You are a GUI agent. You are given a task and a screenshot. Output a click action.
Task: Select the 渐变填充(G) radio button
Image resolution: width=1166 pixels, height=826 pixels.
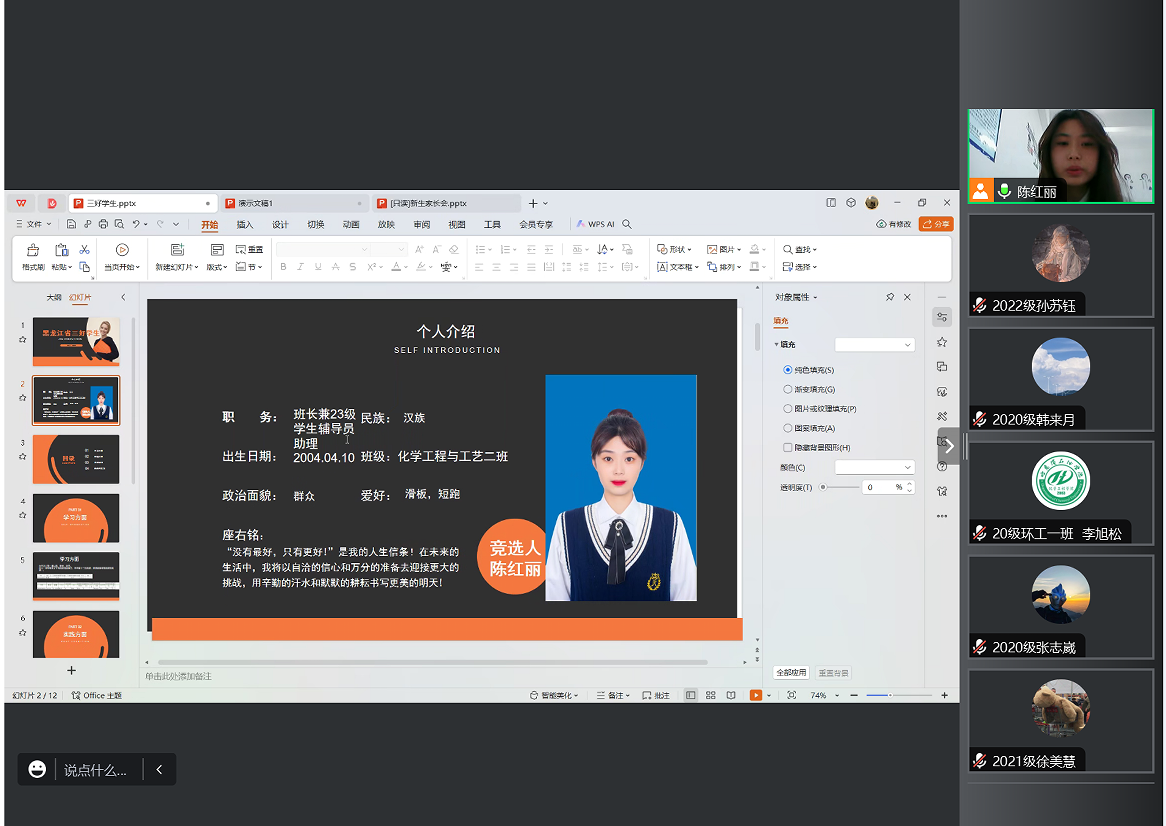pos(788,389)
